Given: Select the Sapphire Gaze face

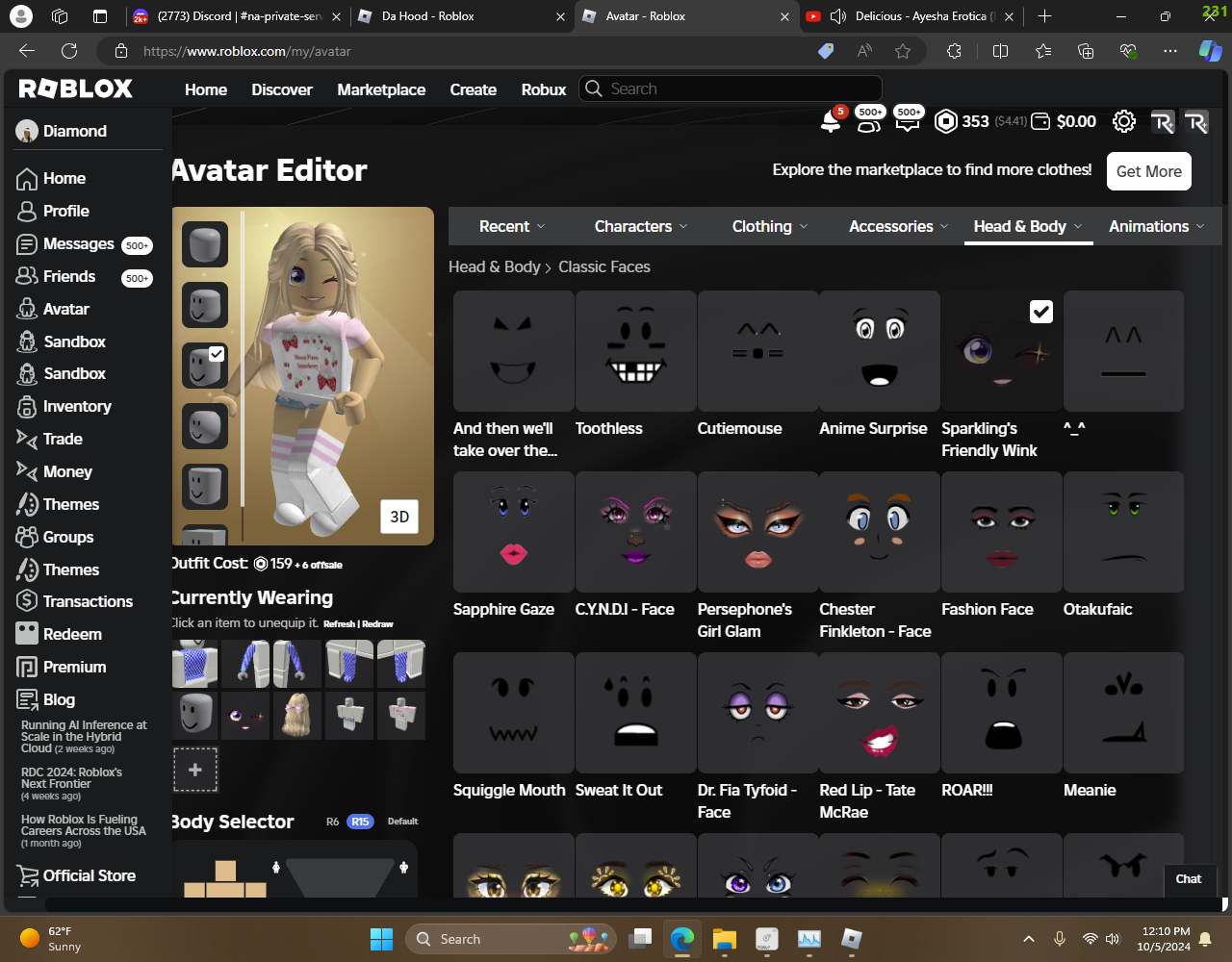Looking at the screenshot, I should tap(513, 532).
